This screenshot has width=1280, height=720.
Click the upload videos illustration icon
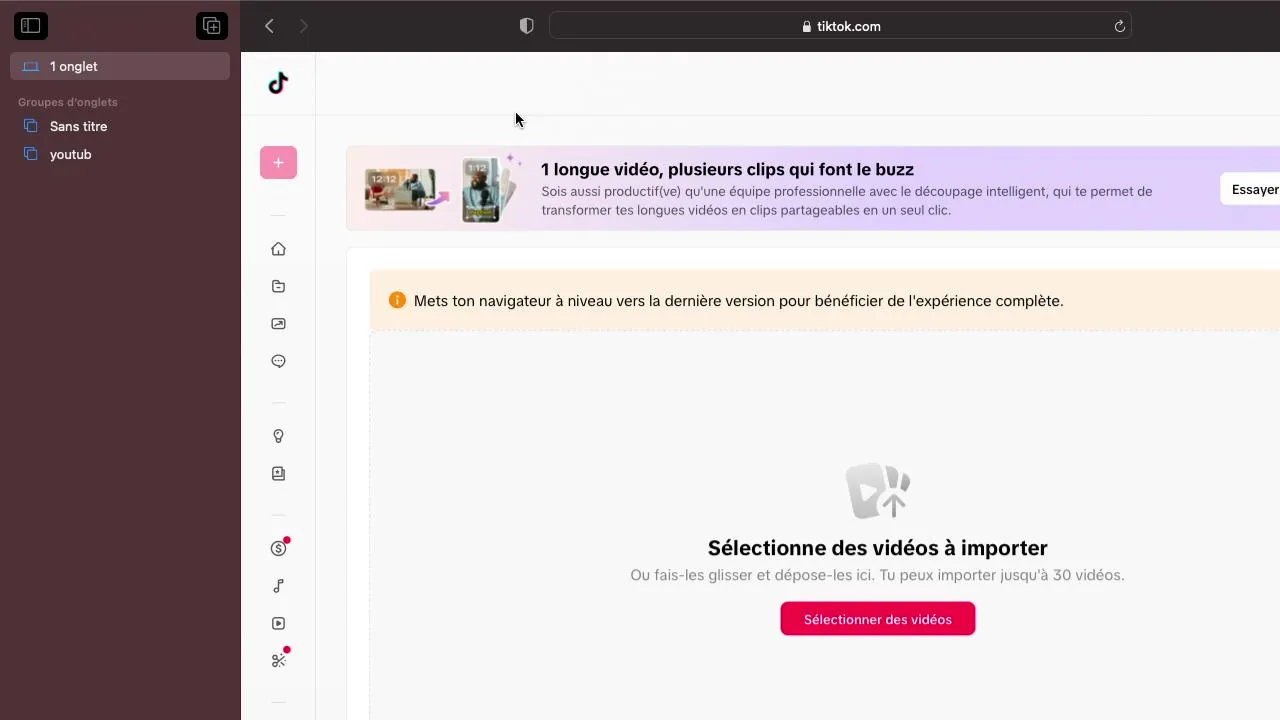[x=878, y=491]
